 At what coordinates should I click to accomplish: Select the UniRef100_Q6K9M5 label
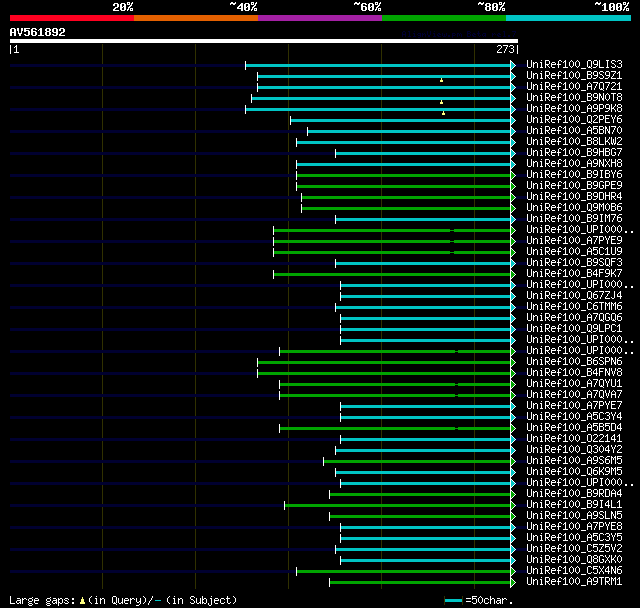click(574, 472)
